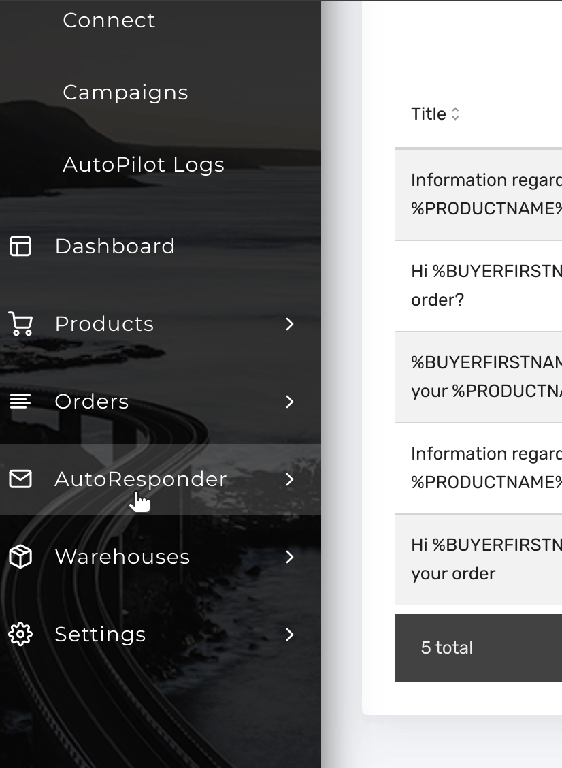Go to Dashboard from sidebar
Viewport: 562px width, 768px height.
click(115, 246)
